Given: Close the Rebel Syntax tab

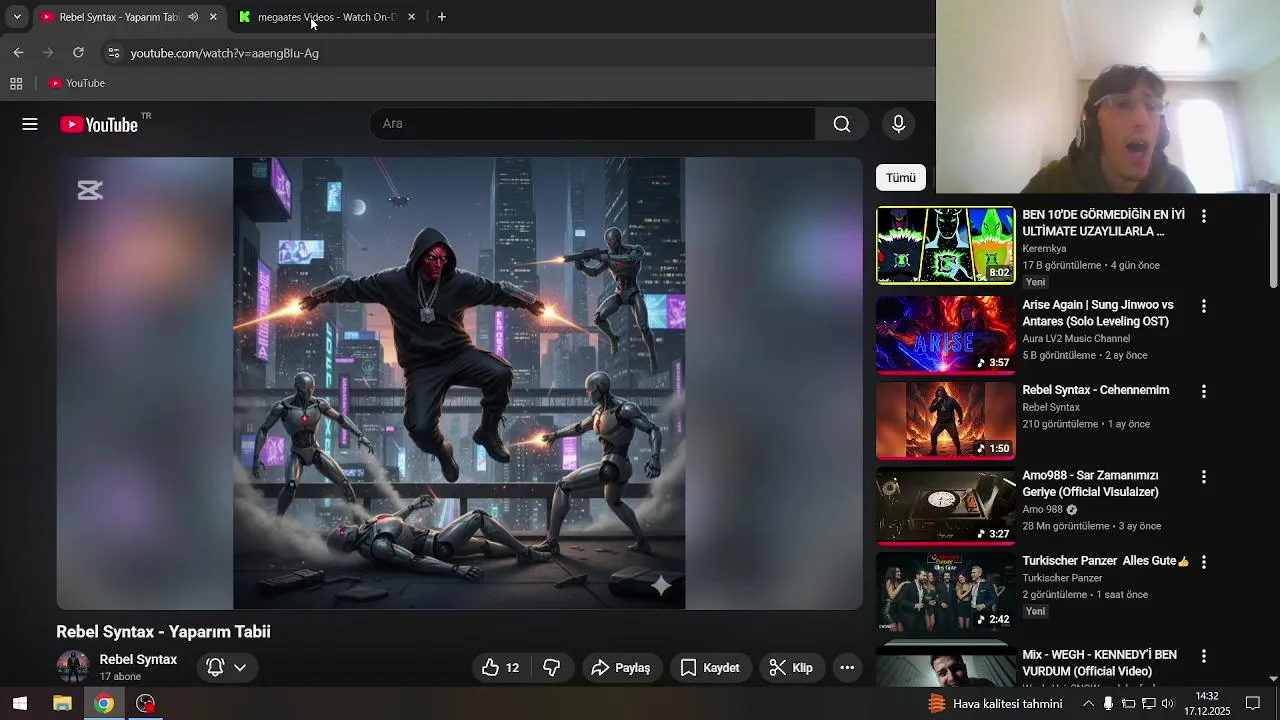Looking at the screenshot, I should pyautogui.click(x=213, y=17).
